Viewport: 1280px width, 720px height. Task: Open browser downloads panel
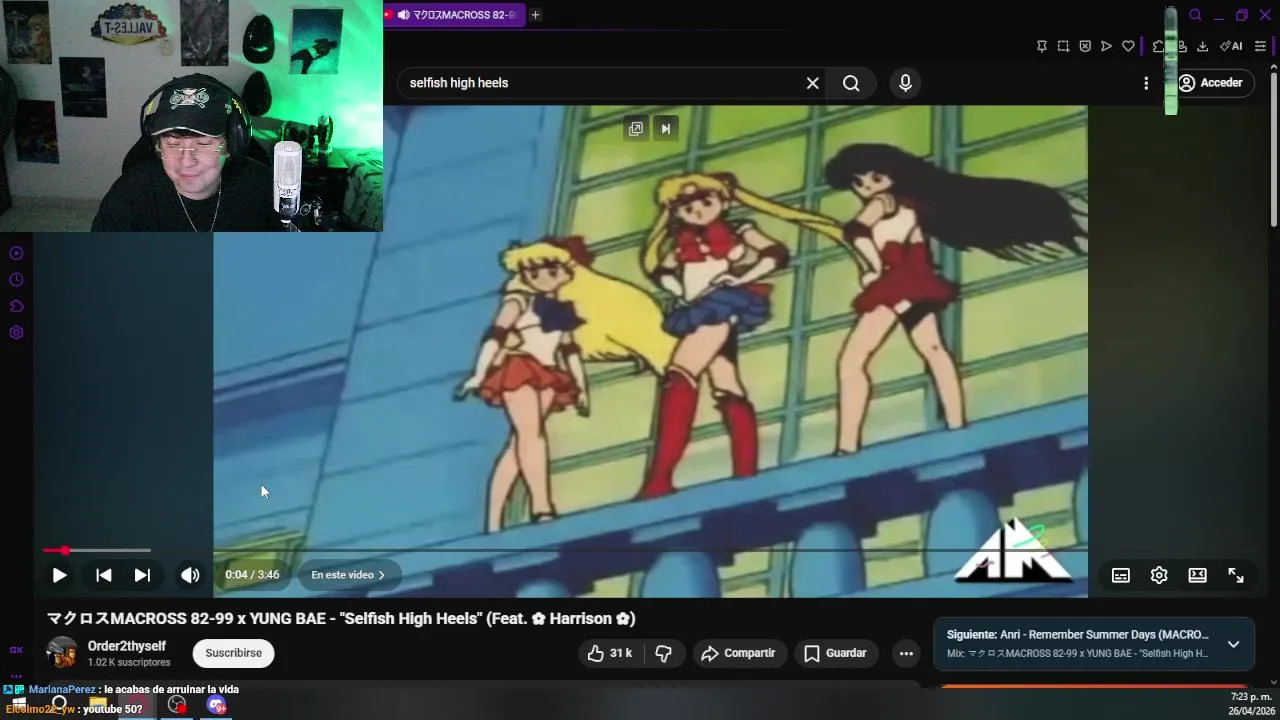click(1202, 46)
